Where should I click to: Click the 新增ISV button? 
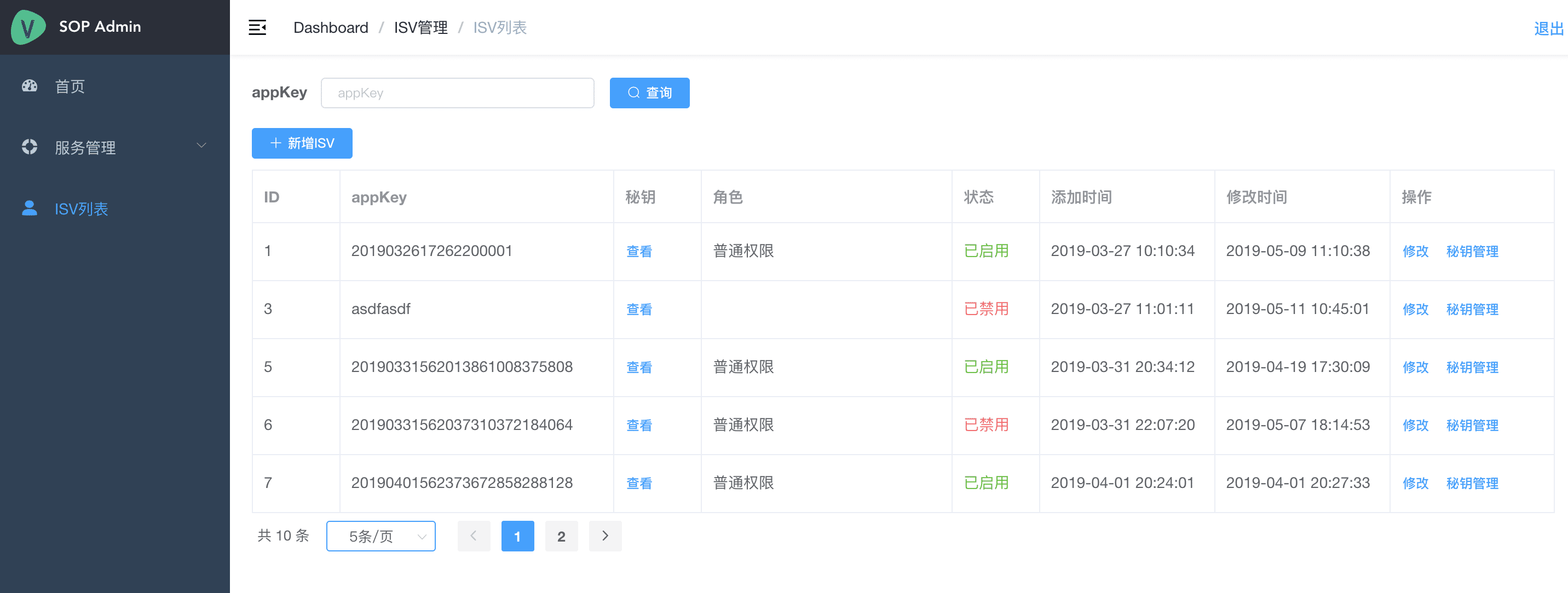click(302, 143)
